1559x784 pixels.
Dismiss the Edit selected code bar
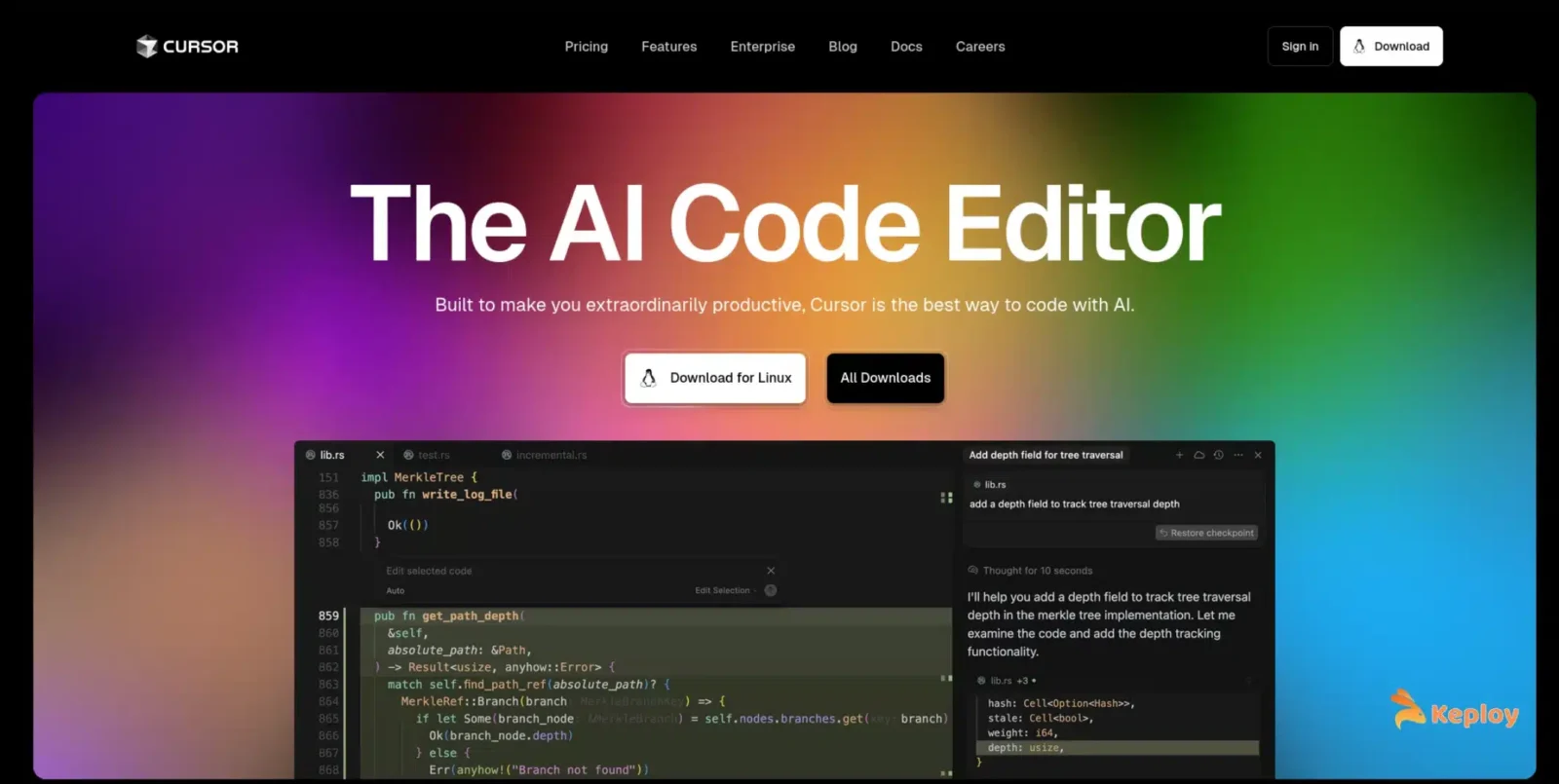click(771, 571)
